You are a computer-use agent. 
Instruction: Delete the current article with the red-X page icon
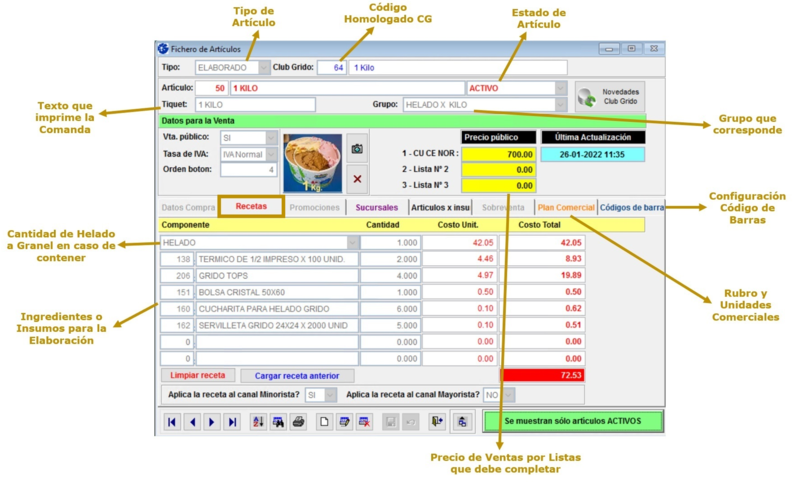pos(365,422)
